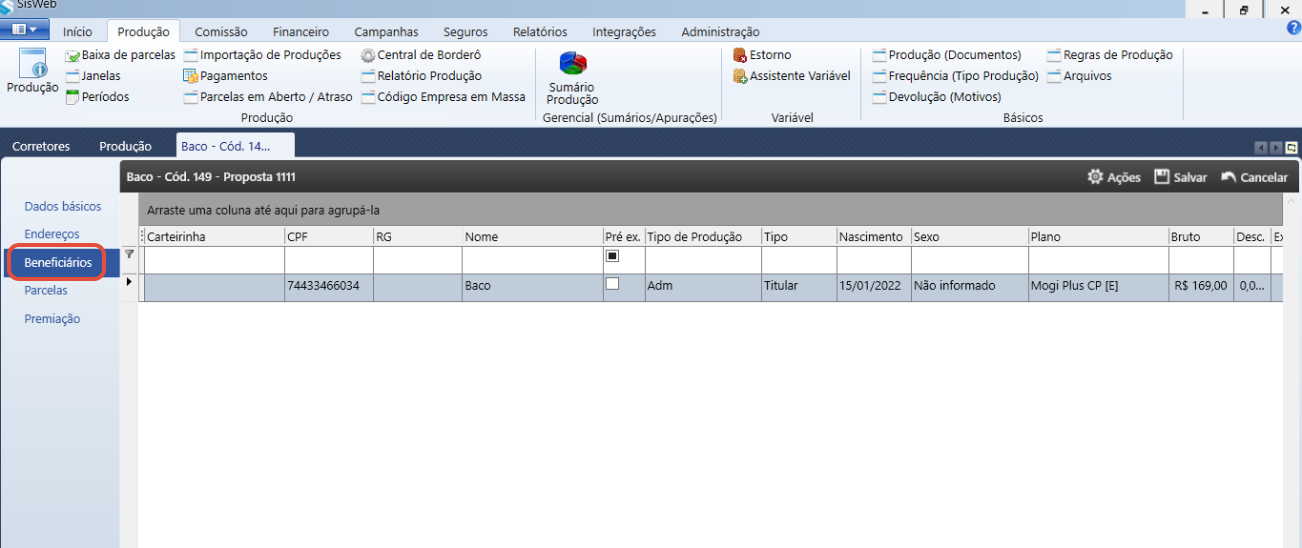Open the blue help question mark
1302x548 pixels.
tap(1293, 28)
